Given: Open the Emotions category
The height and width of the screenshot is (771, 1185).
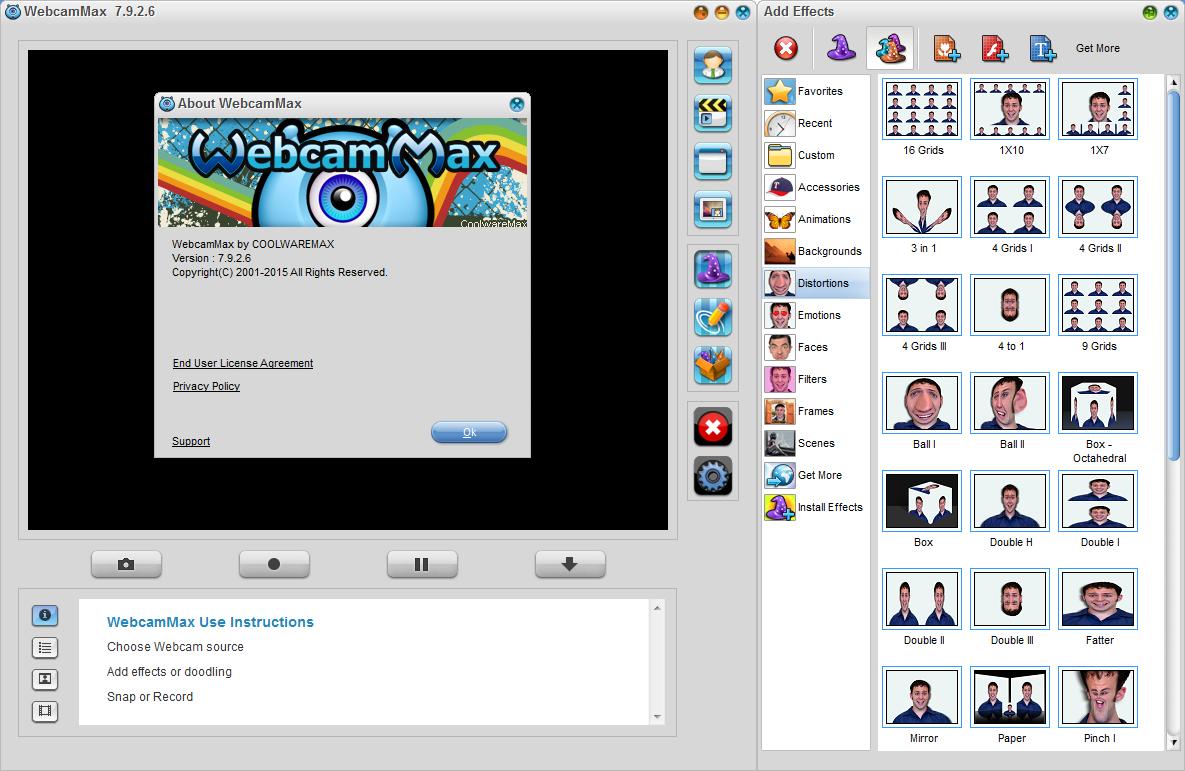Looking at the screenshot, I should pos(816,315).
